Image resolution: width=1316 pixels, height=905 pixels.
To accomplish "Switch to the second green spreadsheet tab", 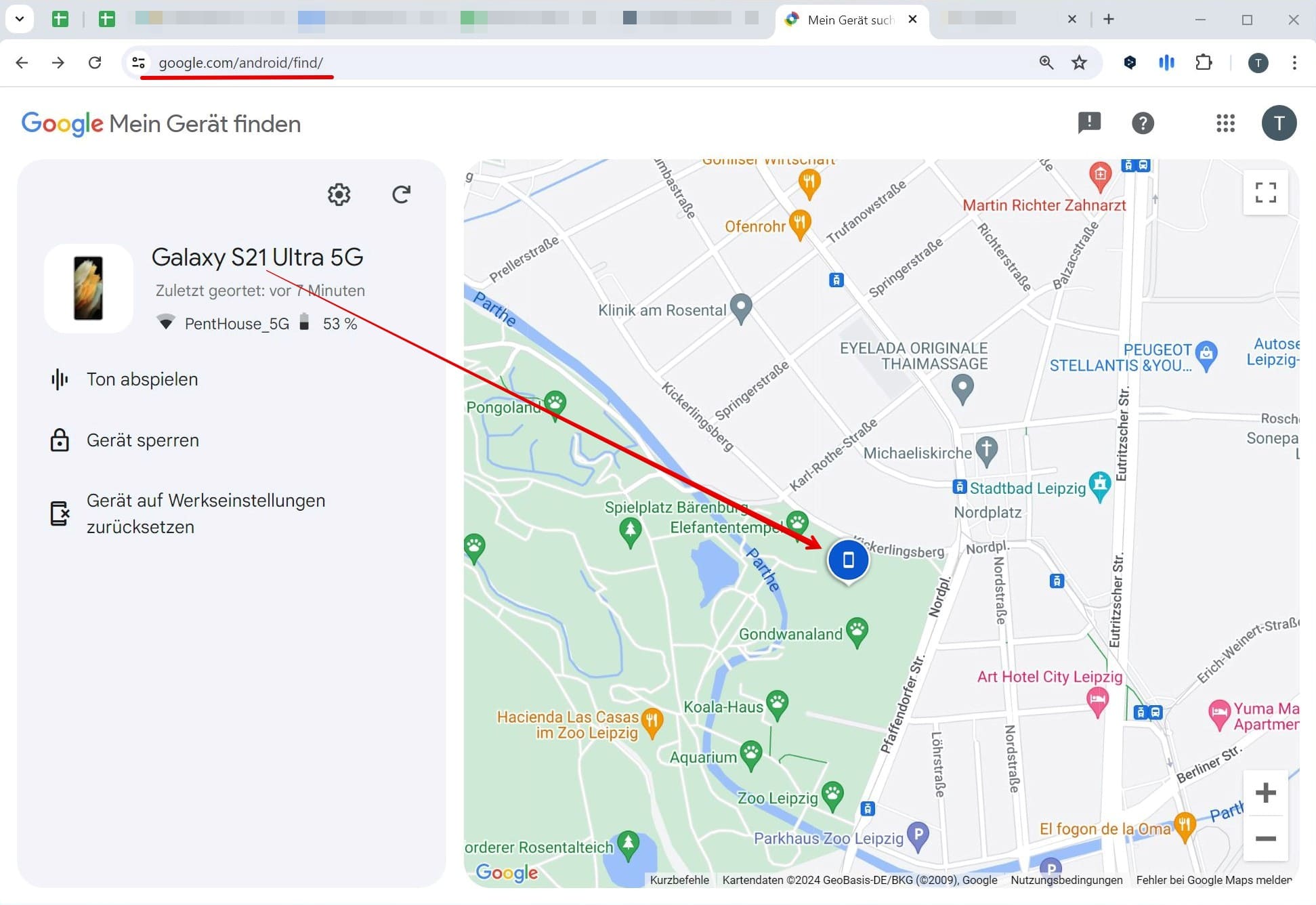I will (x=106, y=19).
